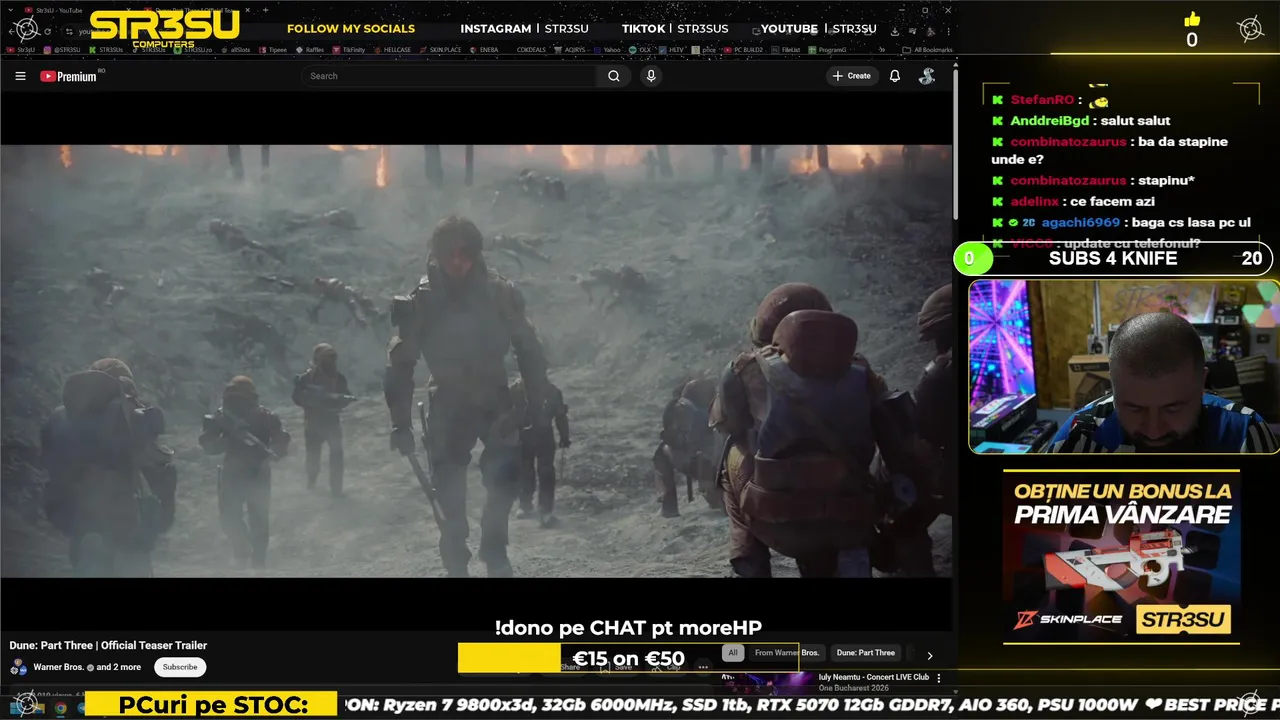Open the account avatar menu
The width and height of the screenshot is (1280, 720).
pyautogui.click(x=927, y=76)
